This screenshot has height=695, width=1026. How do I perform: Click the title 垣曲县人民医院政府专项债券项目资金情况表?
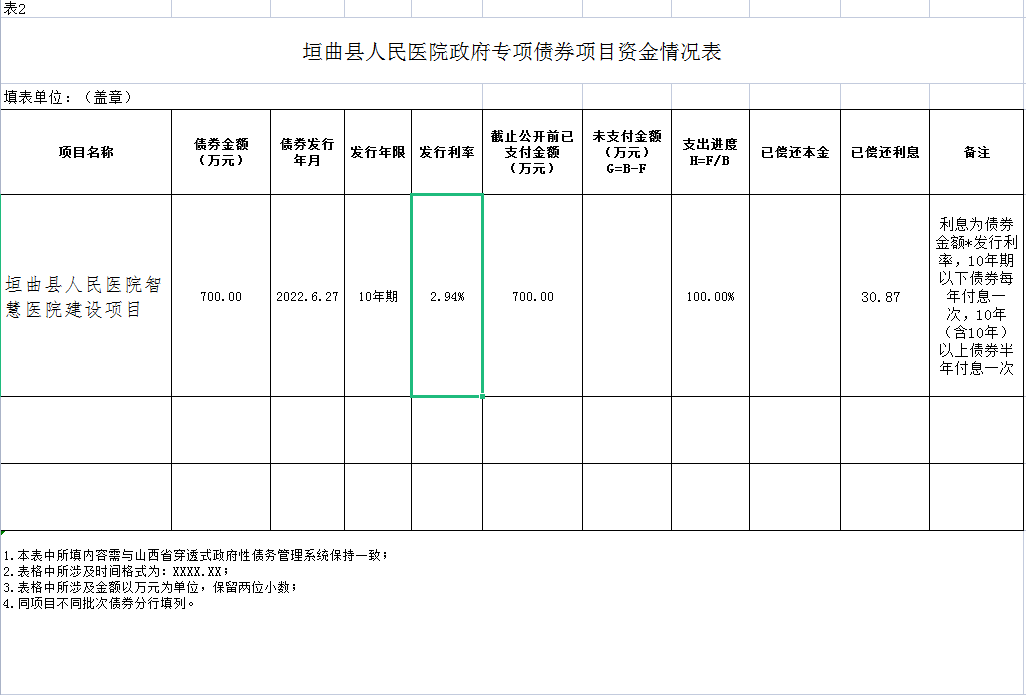click(512, 52)
